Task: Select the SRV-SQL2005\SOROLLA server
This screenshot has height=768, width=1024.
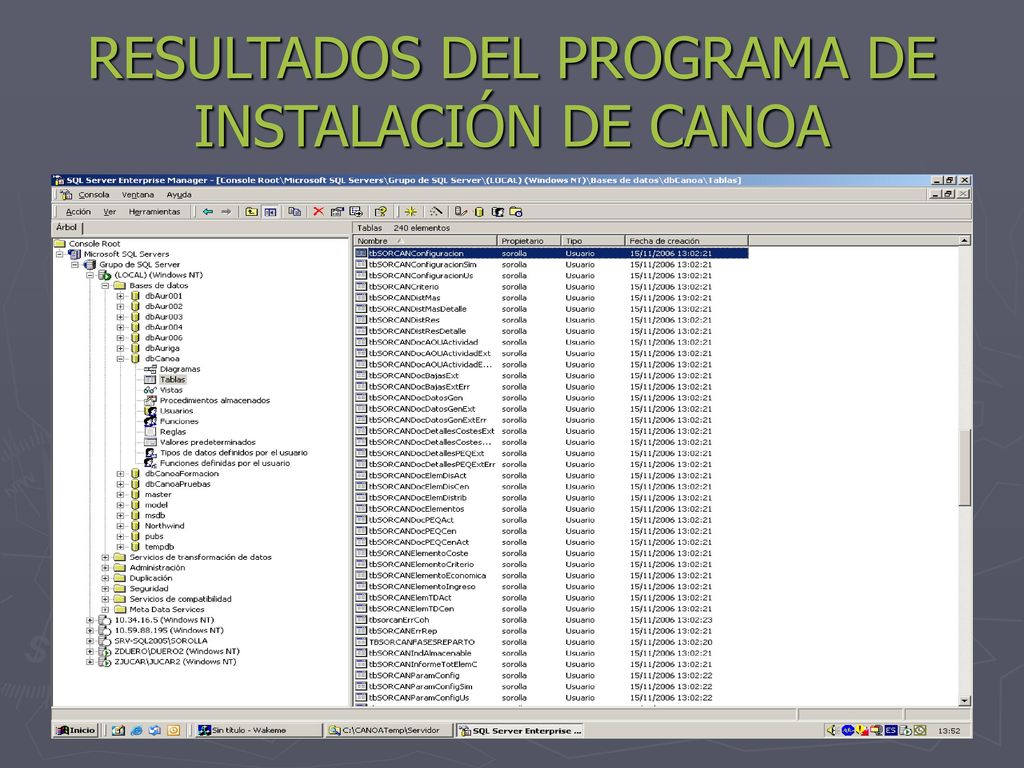Action: tap(161, 641)
